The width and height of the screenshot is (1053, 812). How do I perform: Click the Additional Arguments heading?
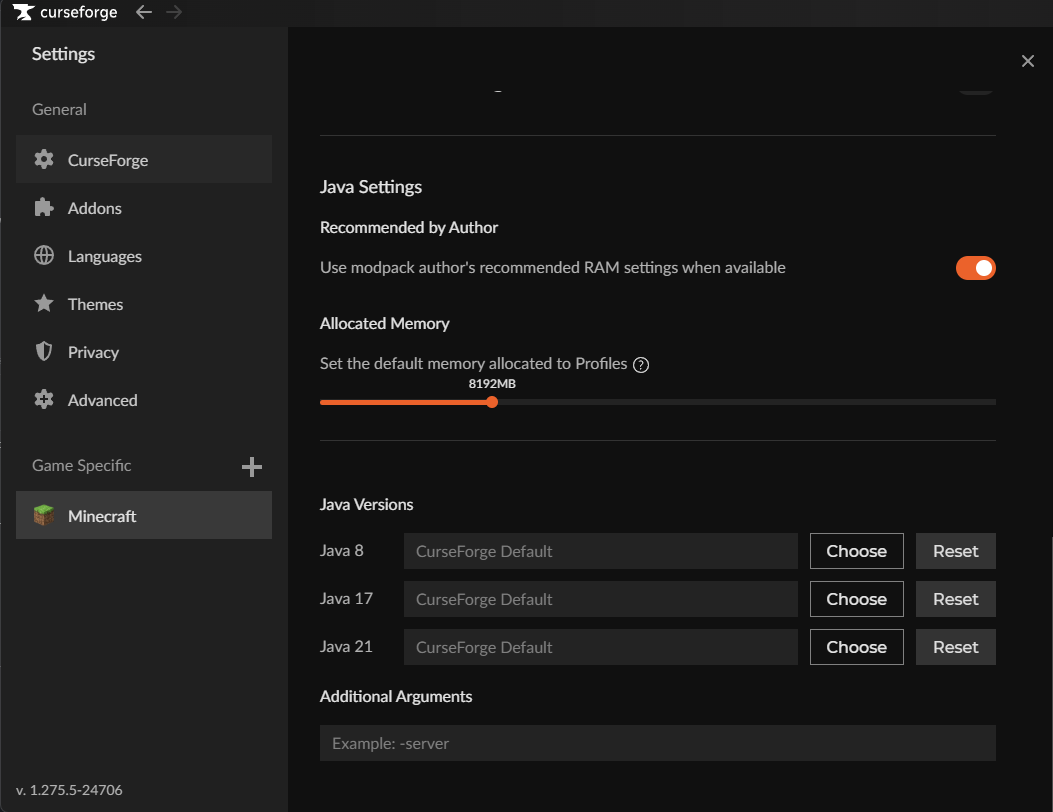[x=396, y=696]
